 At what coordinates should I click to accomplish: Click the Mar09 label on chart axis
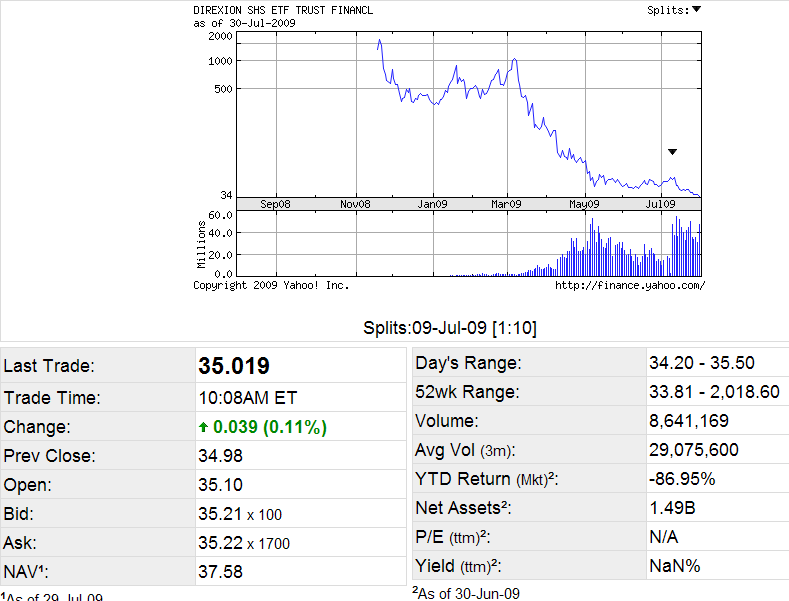(x=506, y=204)
